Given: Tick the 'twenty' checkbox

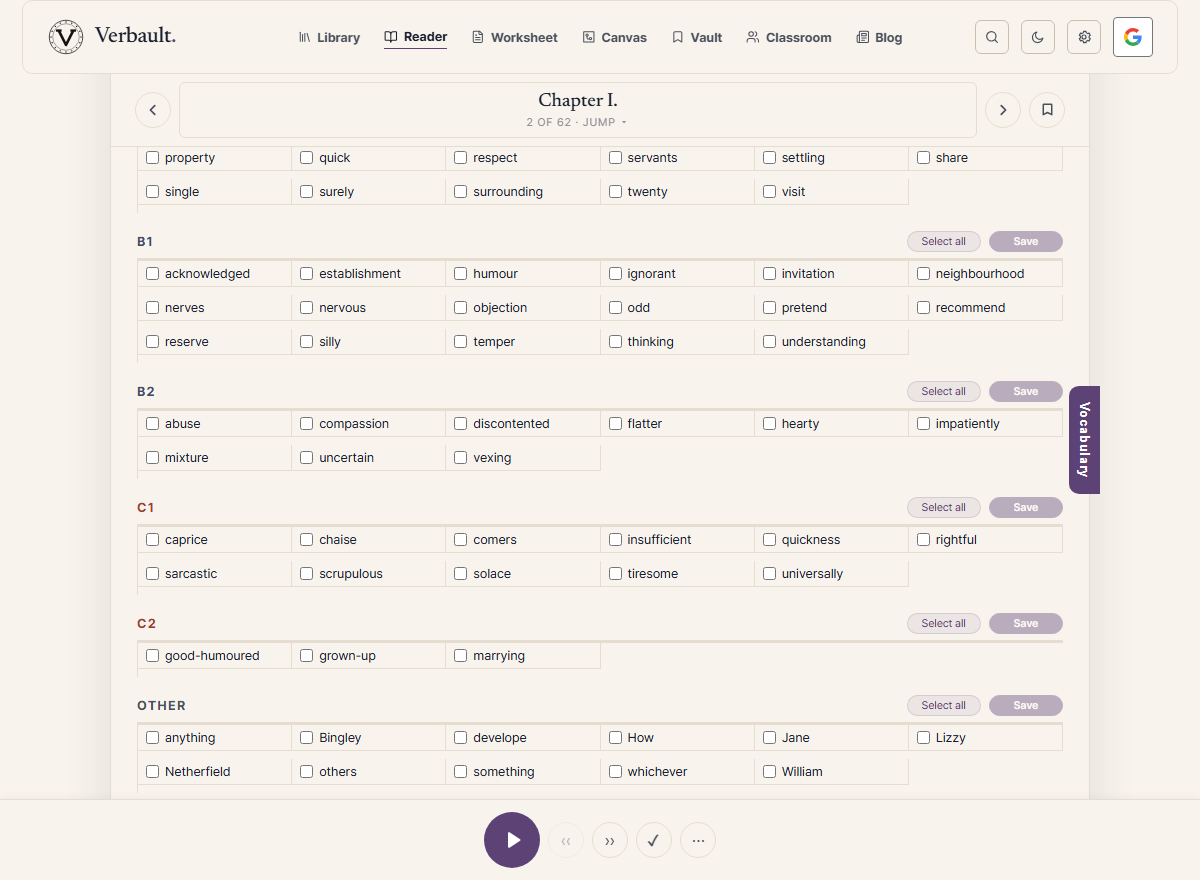Looking at the screenshot, I should coord(616,191).
